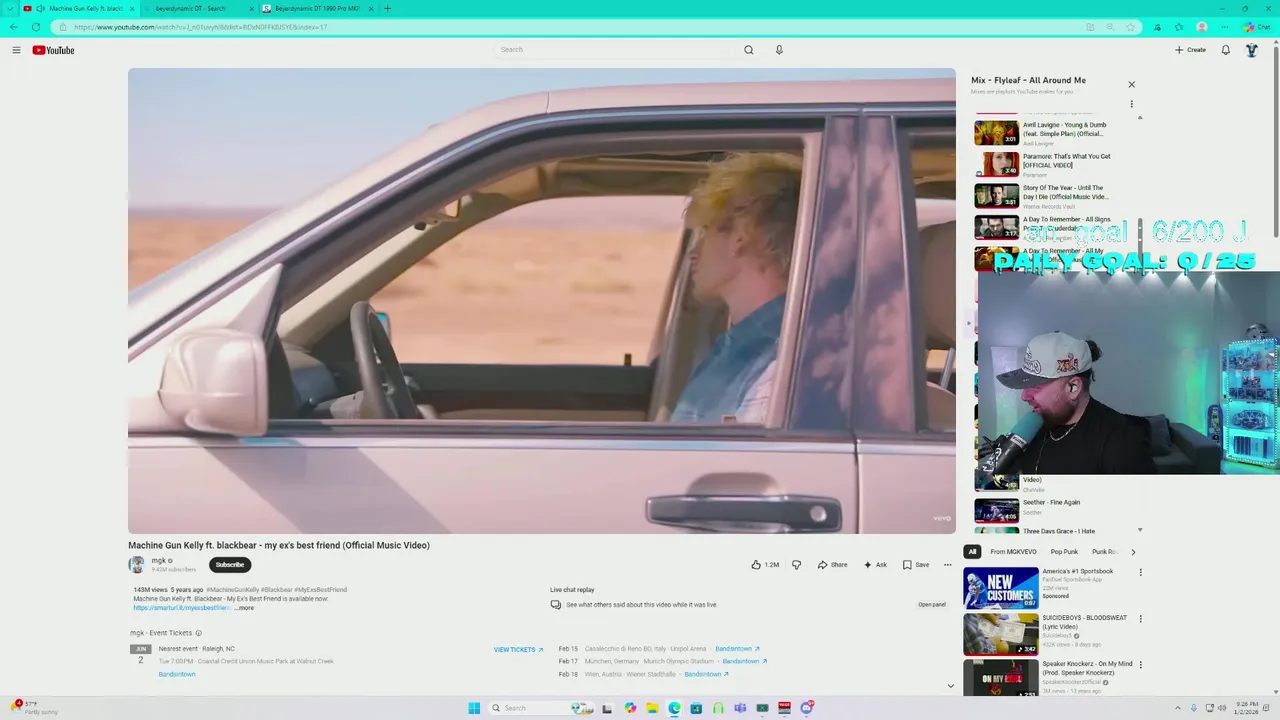Play Paramore That's What You Get
Viewport: 1280px width, 720px height.
click(1044, 164)
